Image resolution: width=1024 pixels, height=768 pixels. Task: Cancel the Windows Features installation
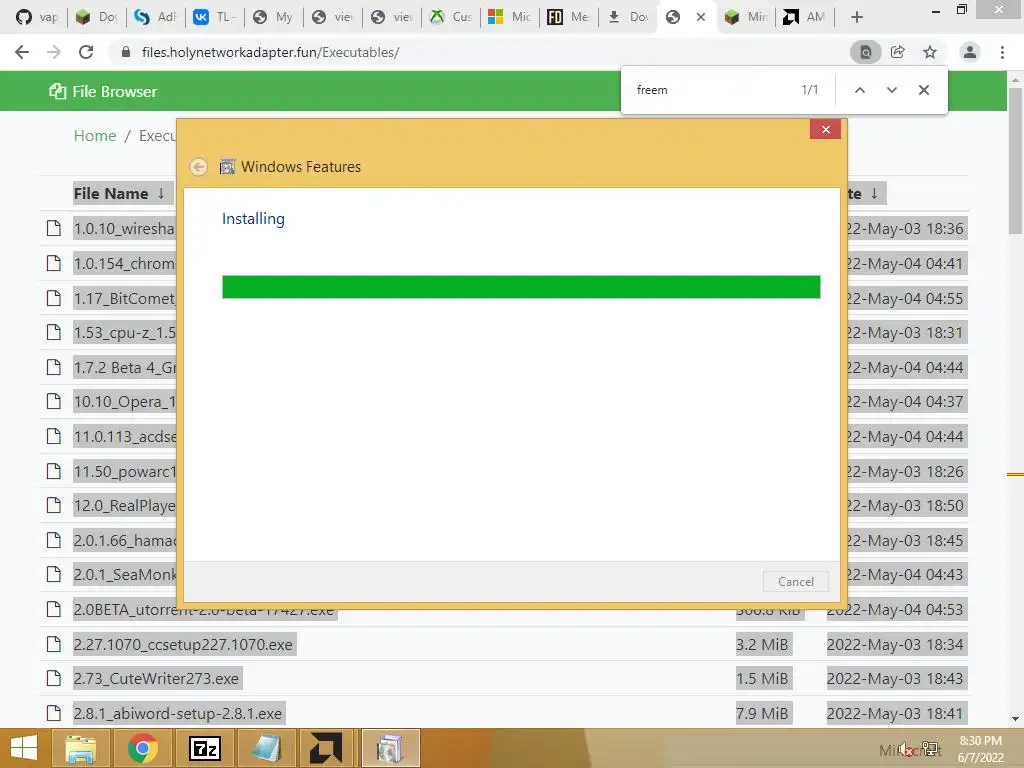pyautogui.click(x=795, y=582)
